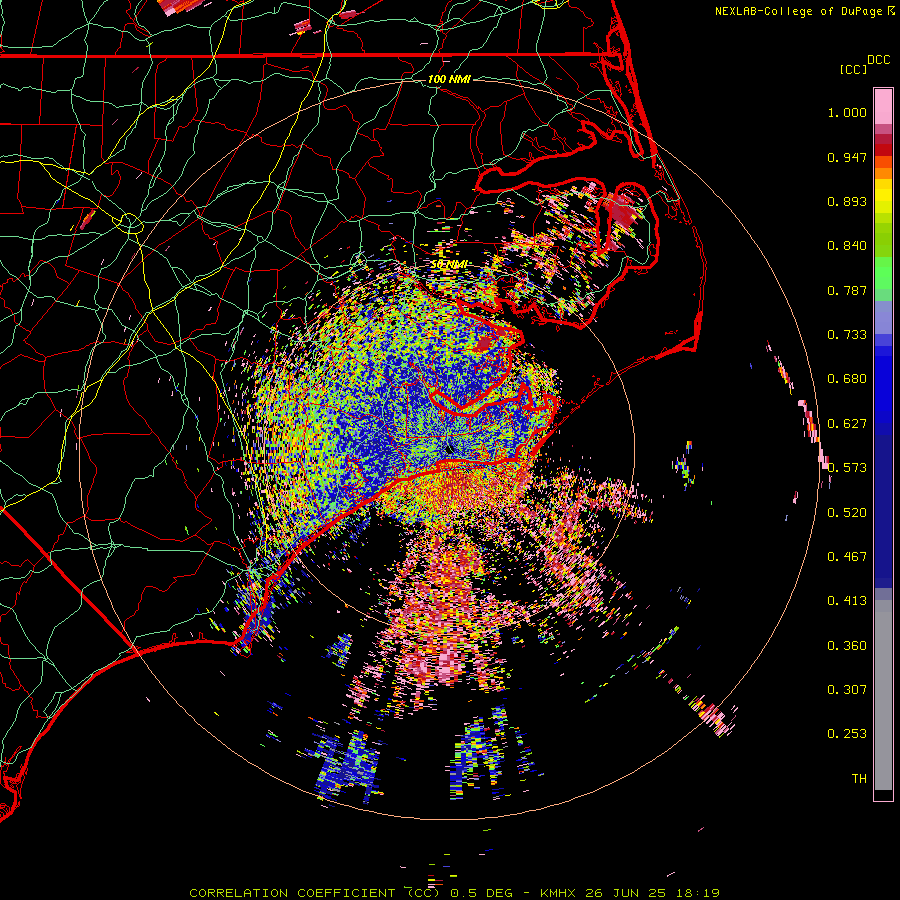Image resolution: width=900 pixels, height=900 pixels.
Task: Click the 0.787 scale value
Action: pos(847,290)
